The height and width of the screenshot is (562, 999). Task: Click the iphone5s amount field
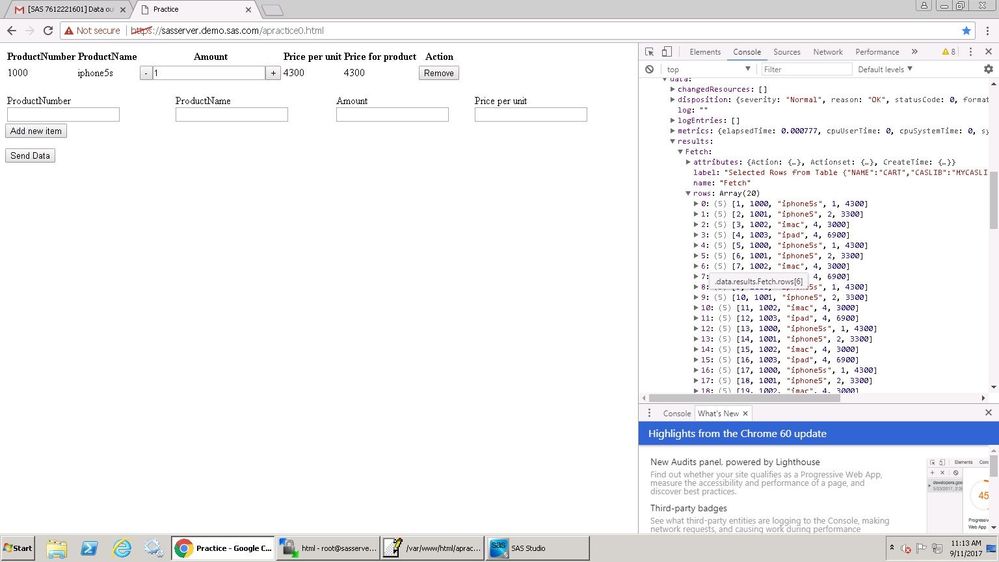click(x=209, y=73)
